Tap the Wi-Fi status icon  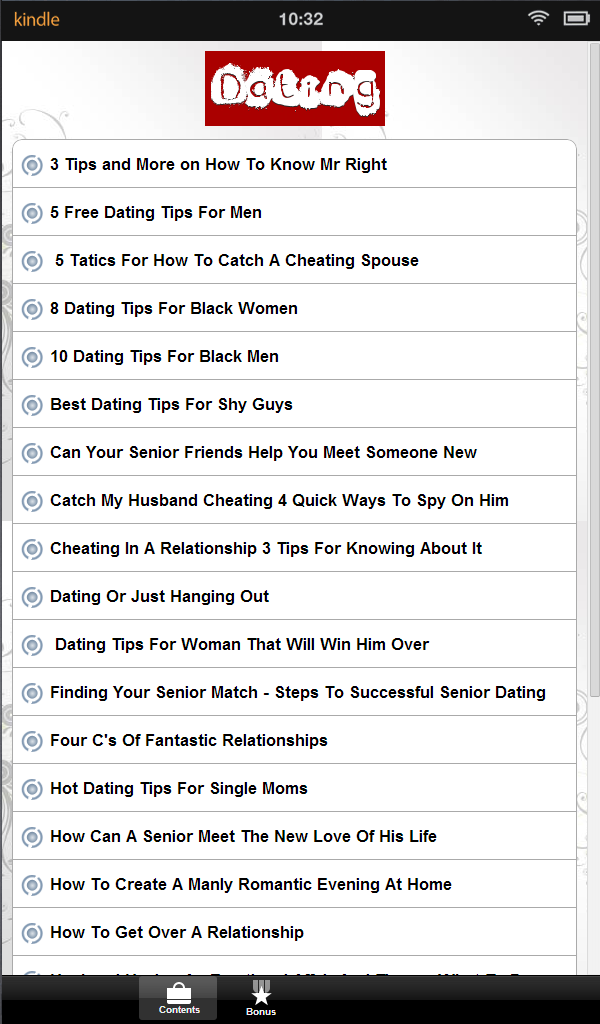[539, 18]
